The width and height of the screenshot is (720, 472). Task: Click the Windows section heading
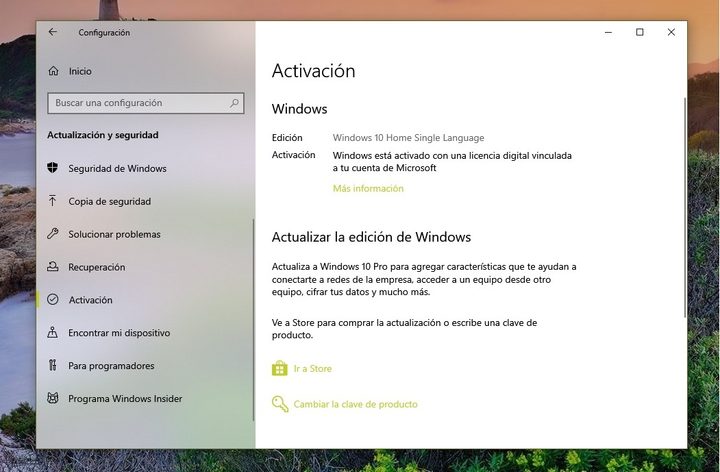[299, 109]
